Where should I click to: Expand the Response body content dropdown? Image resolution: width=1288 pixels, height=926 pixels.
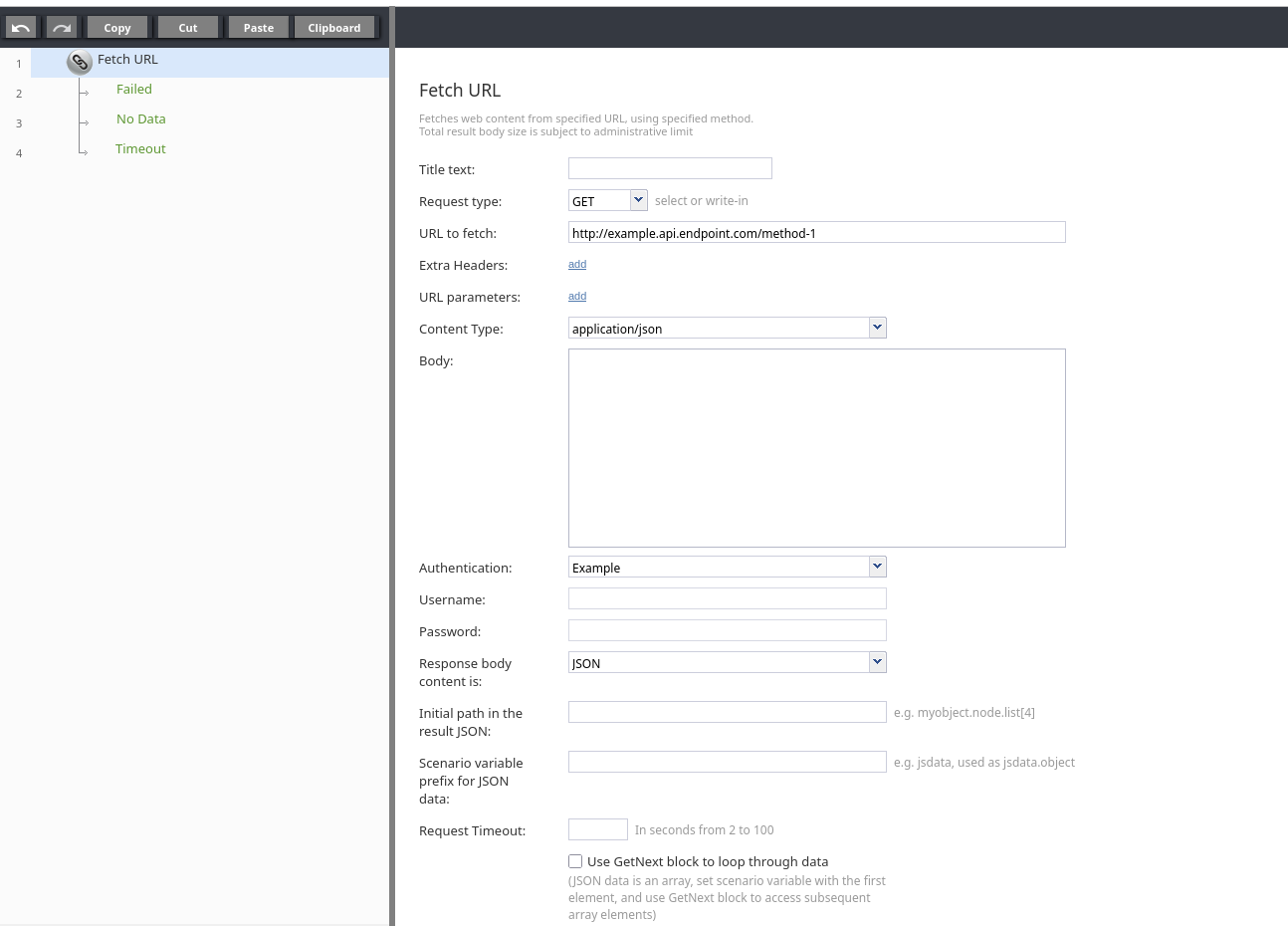tap(877, 662)
